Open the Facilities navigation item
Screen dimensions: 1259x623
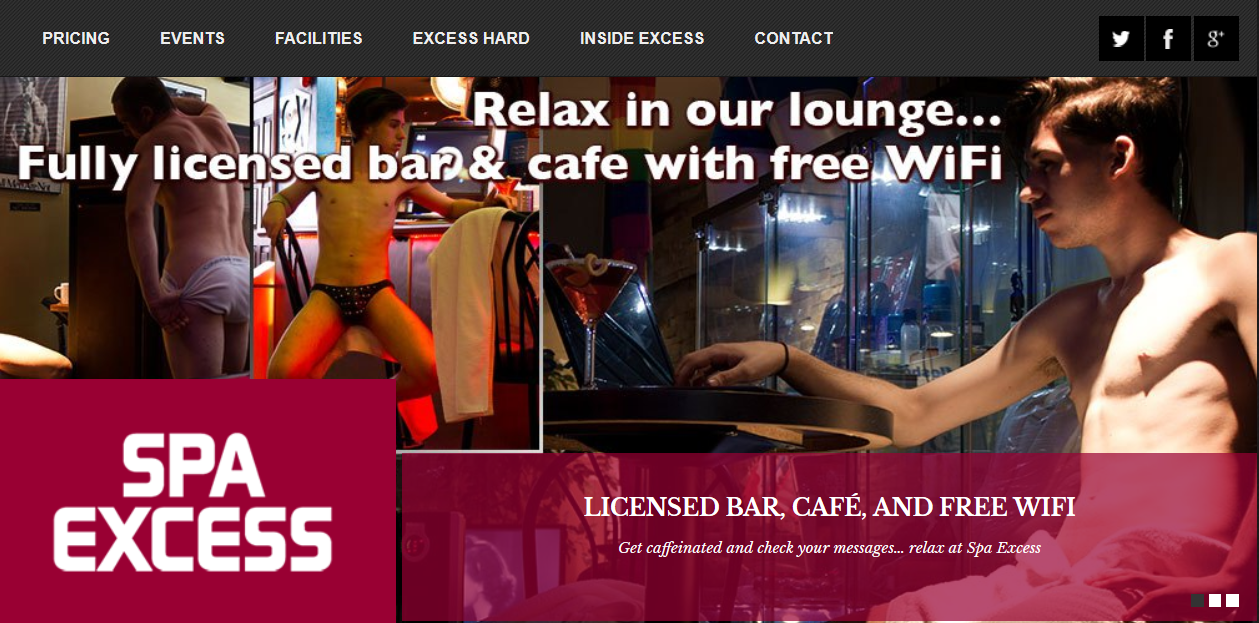click(x=319, y=38)
